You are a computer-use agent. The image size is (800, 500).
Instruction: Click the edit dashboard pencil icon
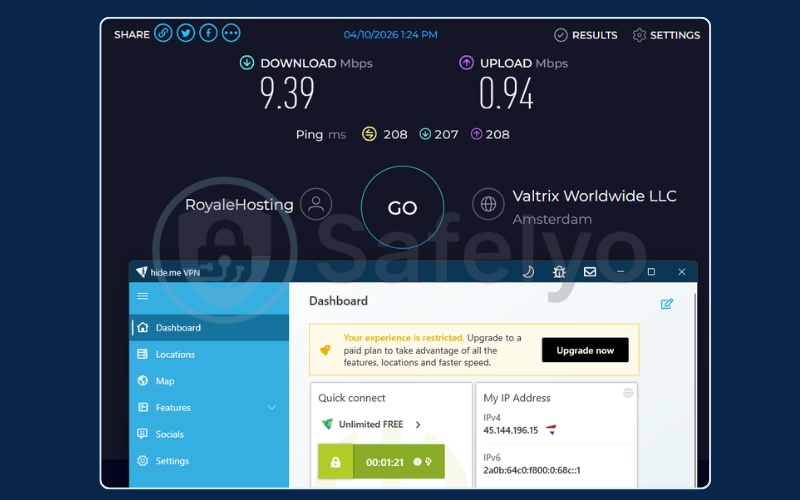click(x=666, y=304)
